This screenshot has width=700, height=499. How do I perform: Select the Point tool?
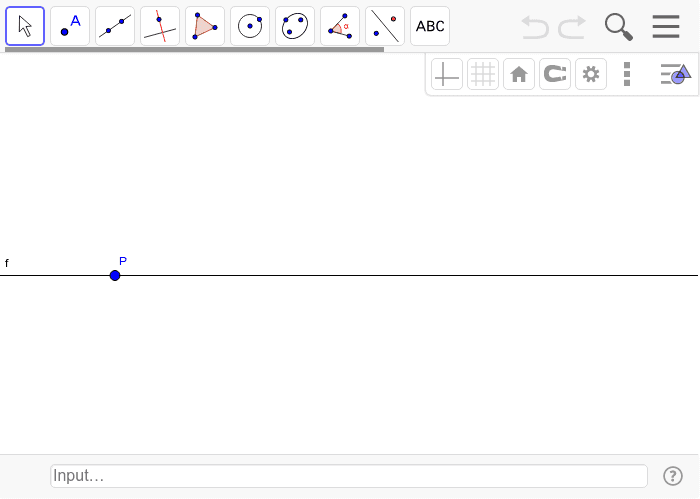pos(70,26)
